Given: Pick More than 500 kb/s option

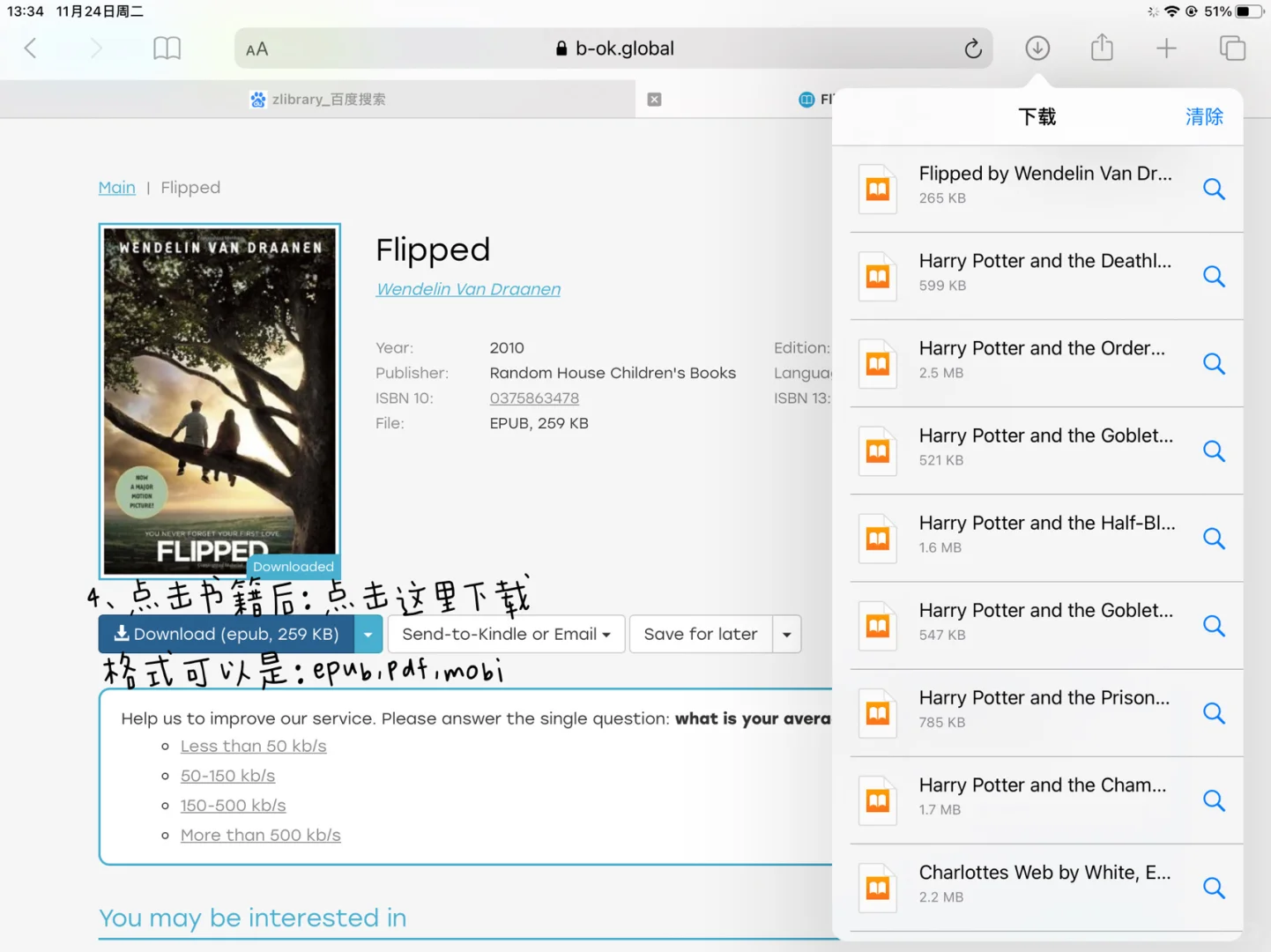Looking at the screenshot, I should (261, 835).
